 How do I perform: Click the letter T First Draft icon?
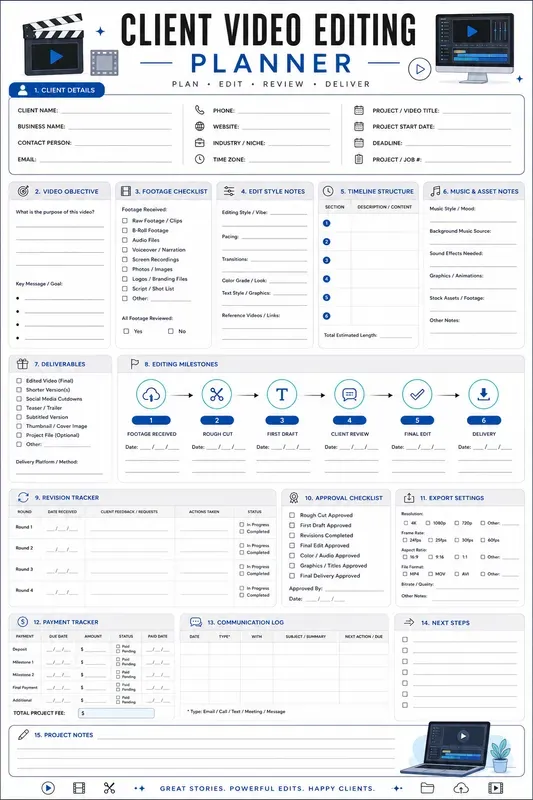click(x=282, y=394)
